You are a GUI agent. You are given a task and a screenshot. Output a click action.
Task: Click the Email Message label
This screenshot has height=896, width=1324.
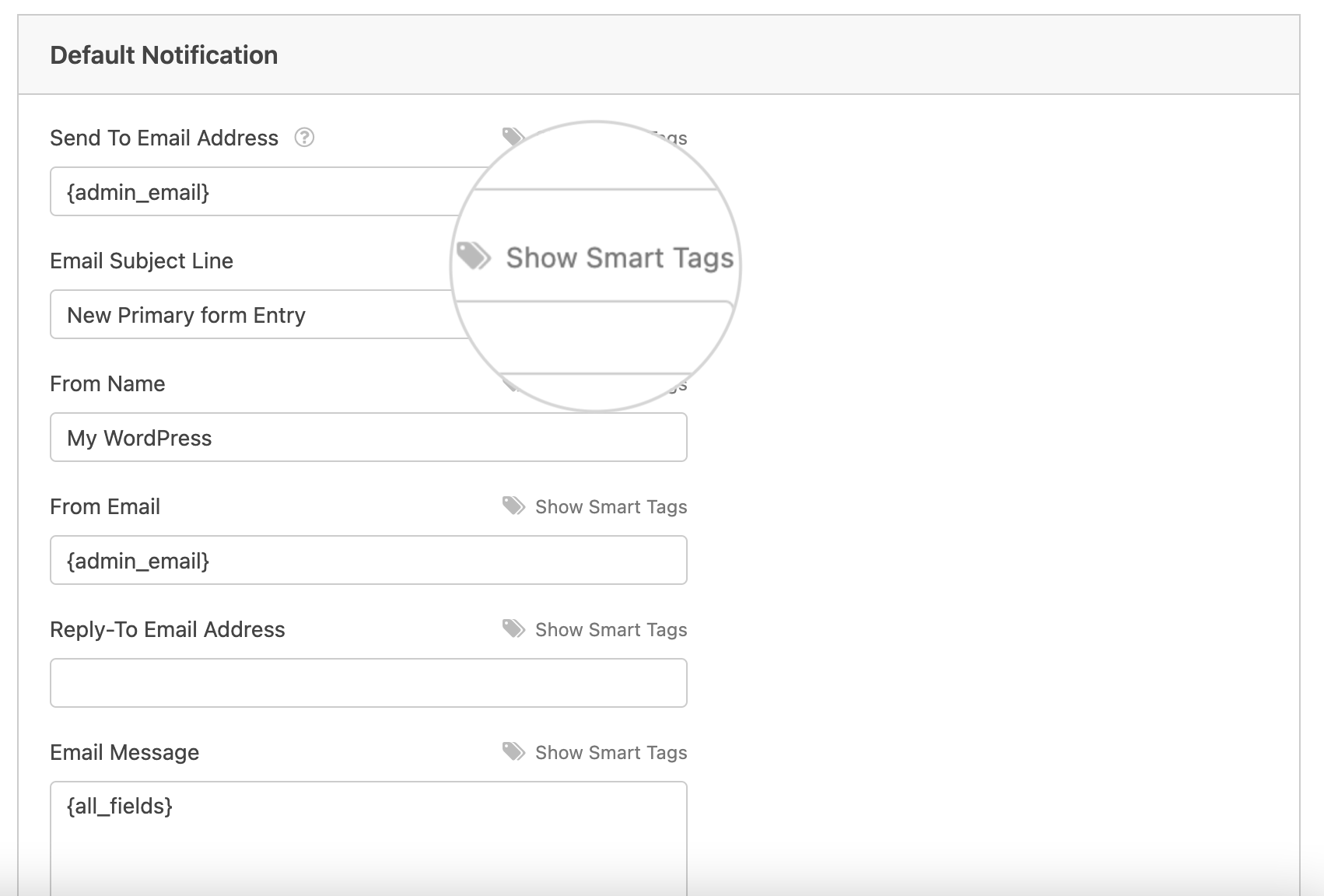click(124, 752)
